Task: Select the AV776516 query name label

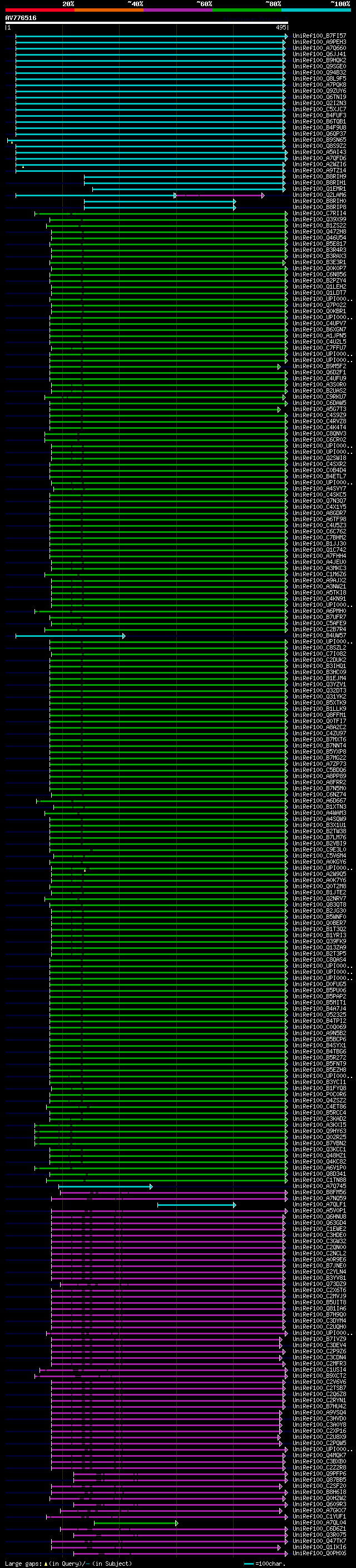Action: 21,18
